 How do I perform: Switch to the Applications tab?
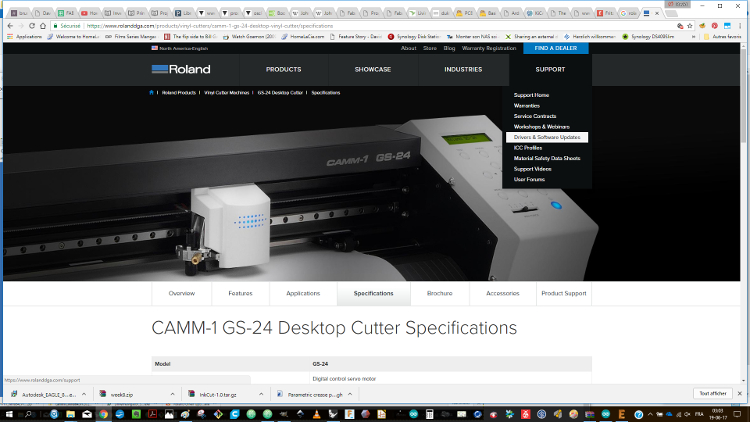click(x=303, y=293)
